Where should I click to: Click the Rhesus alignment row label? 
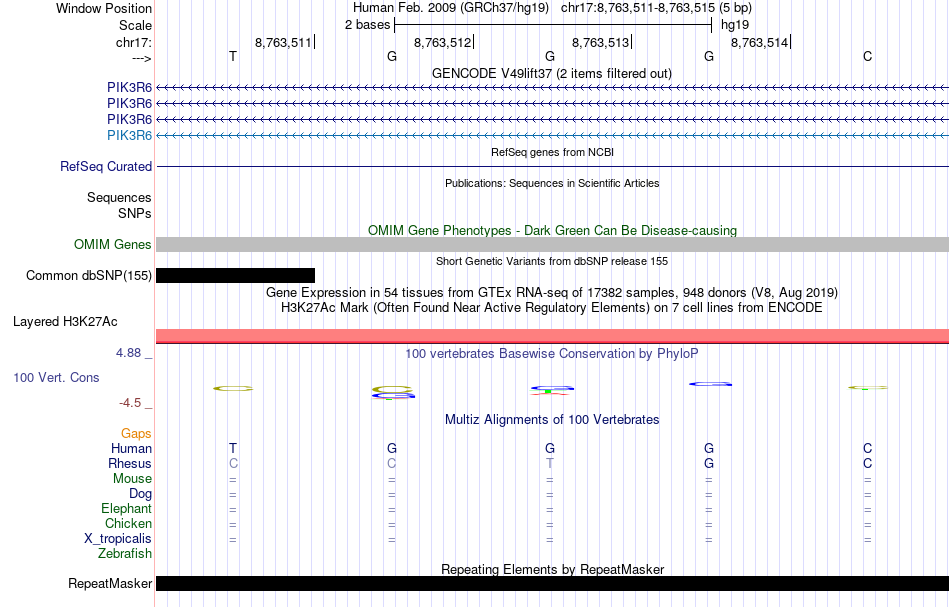pyautogui.click(x=130, y=463)
